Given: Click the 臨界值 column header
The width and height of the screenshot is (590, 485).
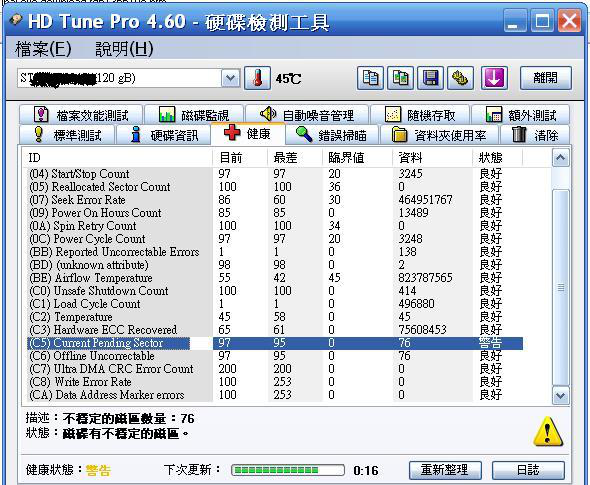Looking at the screenshot, I should pyautogui.click(x=357, y=158).
